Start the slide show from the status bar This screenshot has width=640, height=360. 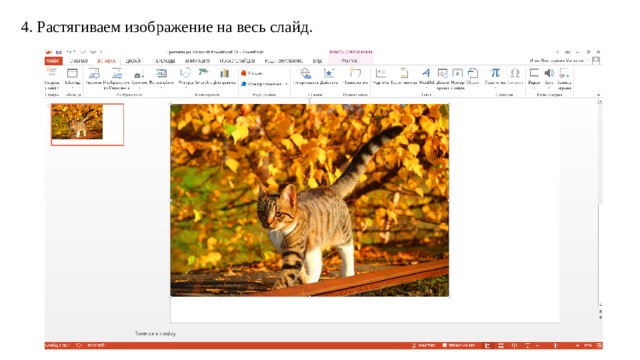point(527,346)
